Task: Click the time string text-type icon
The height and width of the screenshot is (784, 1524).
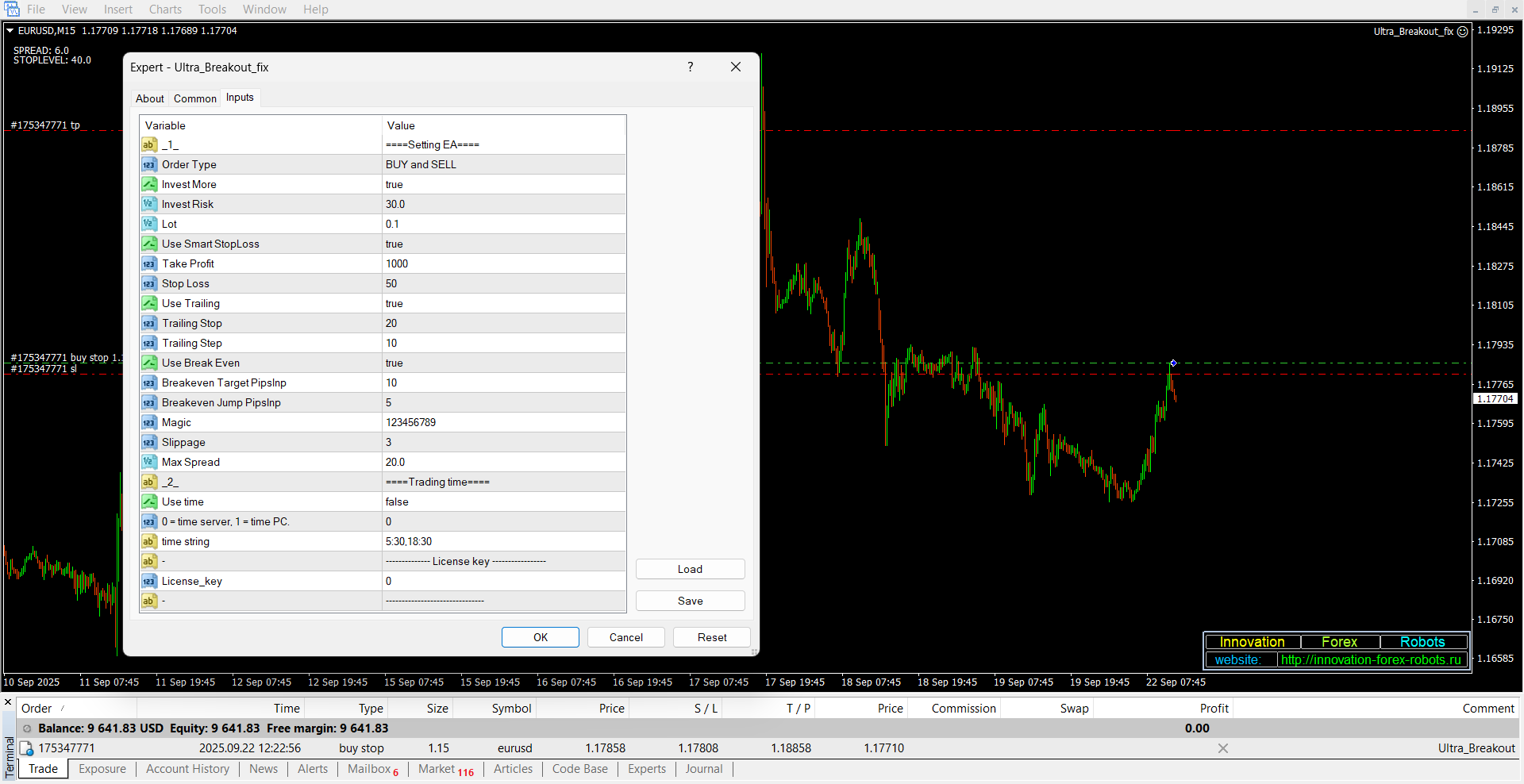Action: pyautogui.click(x=149, y=541)
